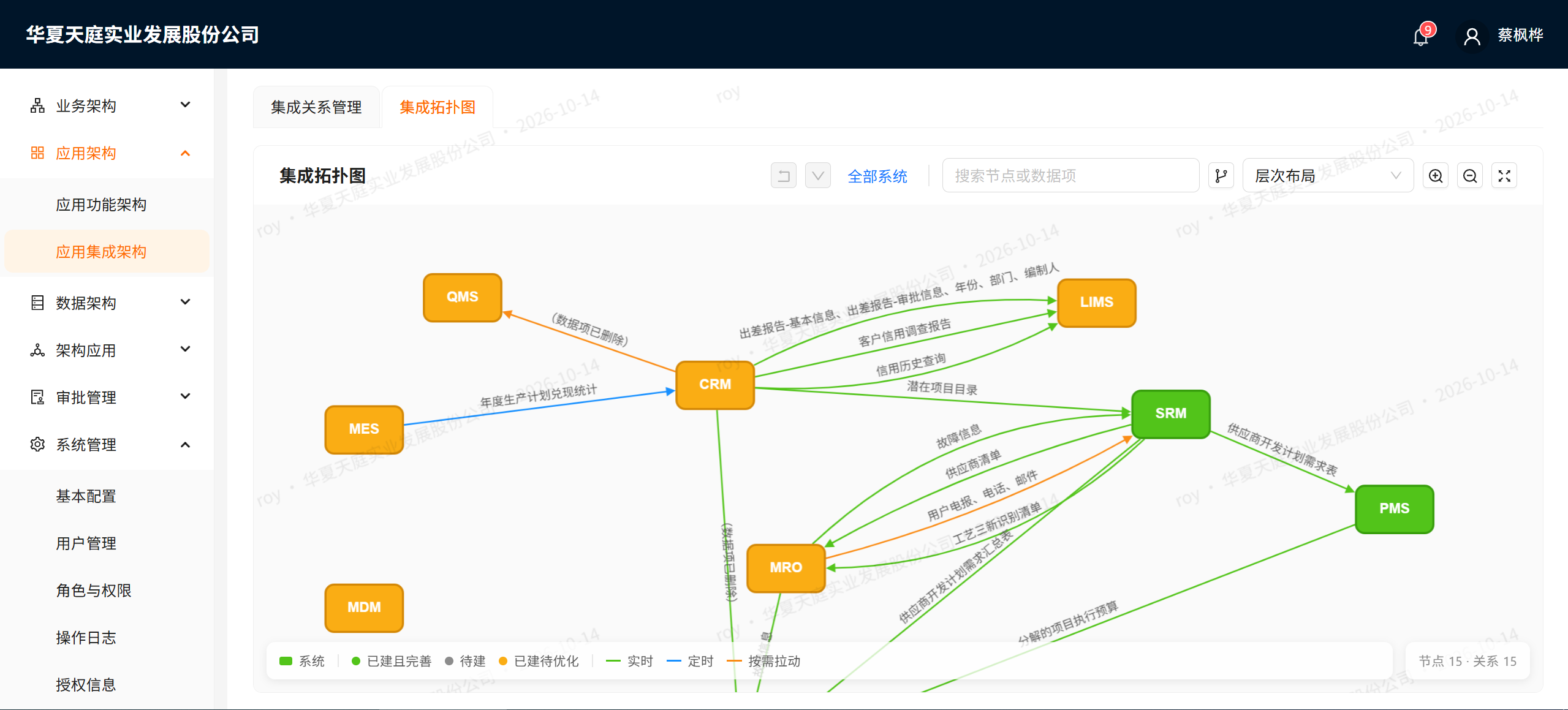Click the down-arrow button beside undo
This screenshot has height=710, width=1568.
818,176
